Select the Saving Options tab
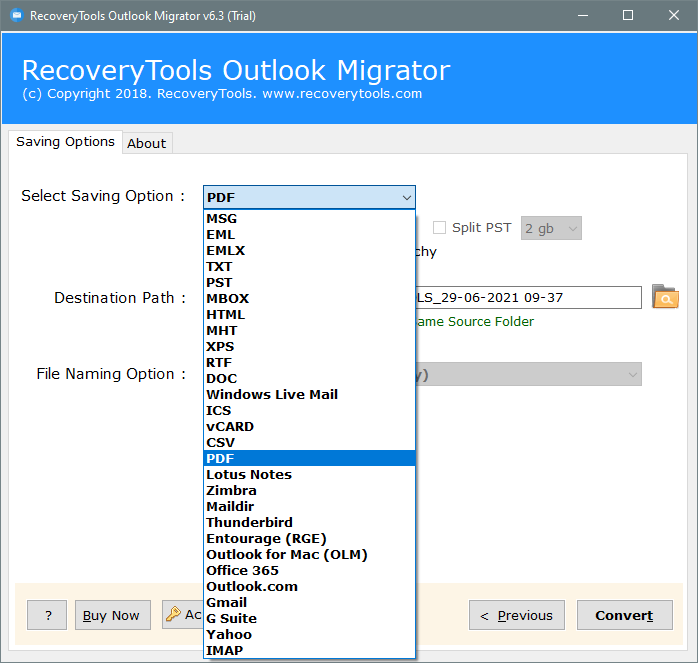Viewport: 698px width, 663px height. [65, 142]
